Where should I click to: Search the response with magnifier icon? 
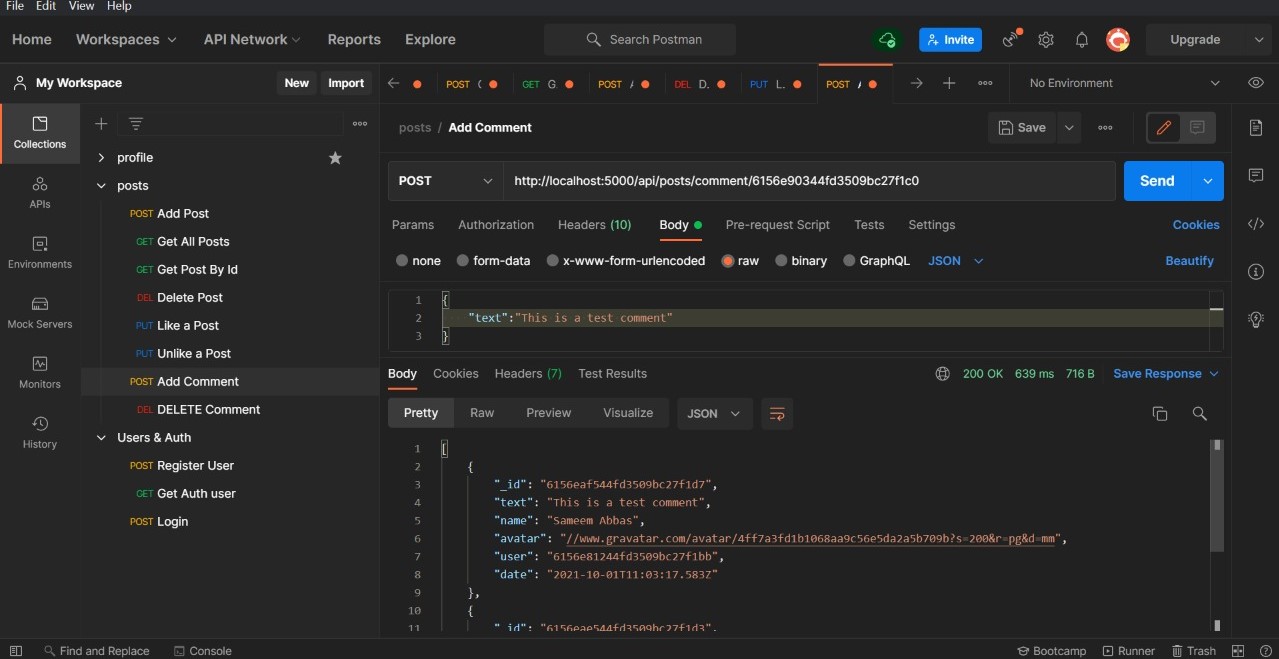pos(1200,413)
